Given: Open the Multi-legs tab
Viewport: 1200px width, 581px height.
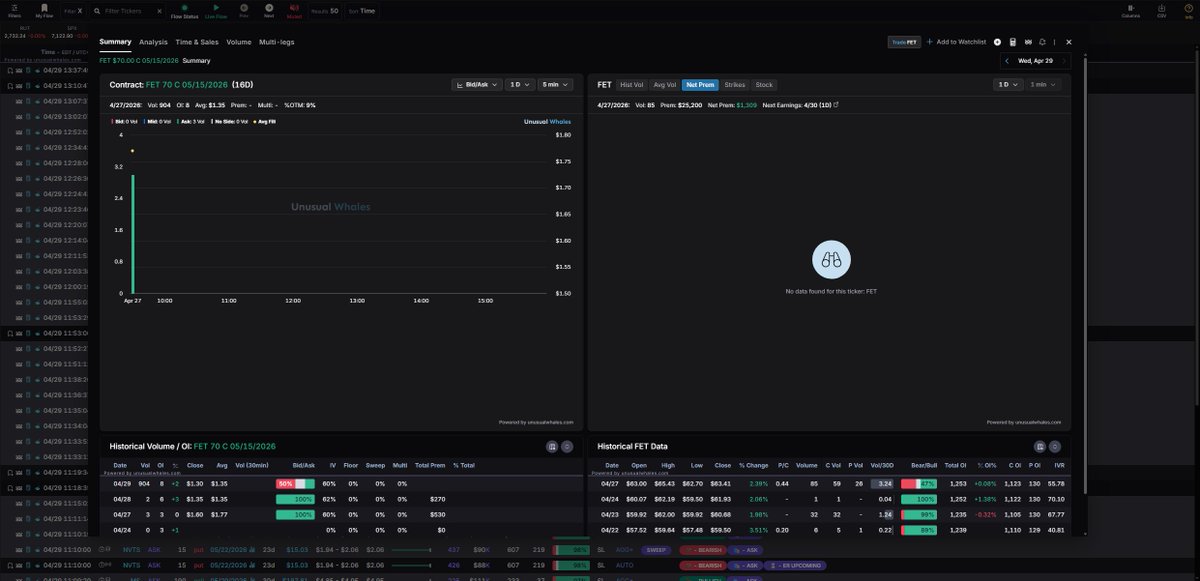Looking at the screenshot, I should pyautogui.click(x=276, y=42).
